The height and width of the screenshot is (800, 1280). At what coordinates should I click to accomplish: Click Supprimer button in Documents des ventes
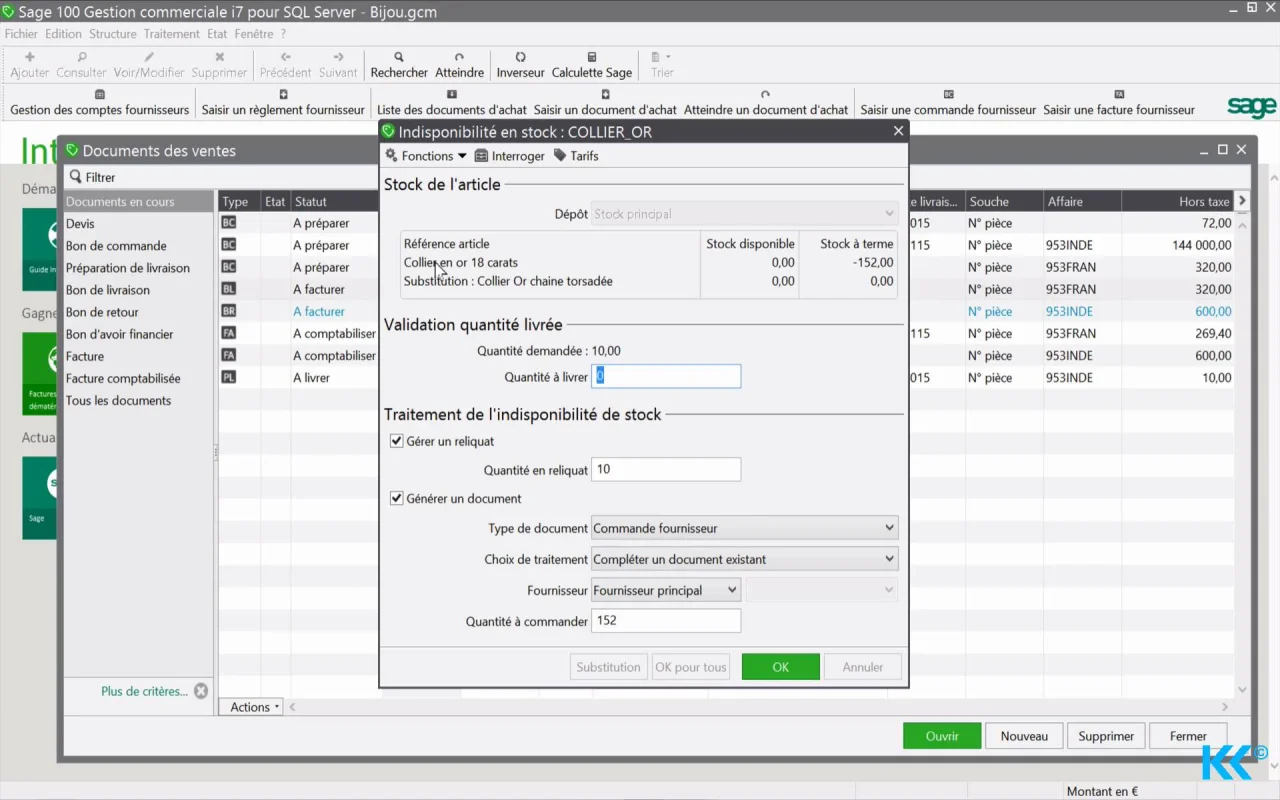tap(1106, 736)
